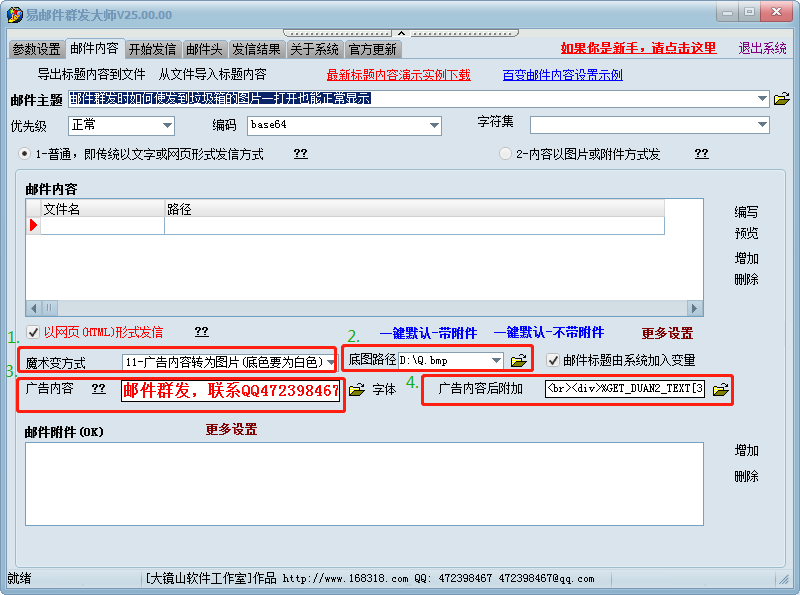The width and height of the screenshot is (800, 595).
Task: Click the app logo icon in title bar
Action: pos(14,13)
